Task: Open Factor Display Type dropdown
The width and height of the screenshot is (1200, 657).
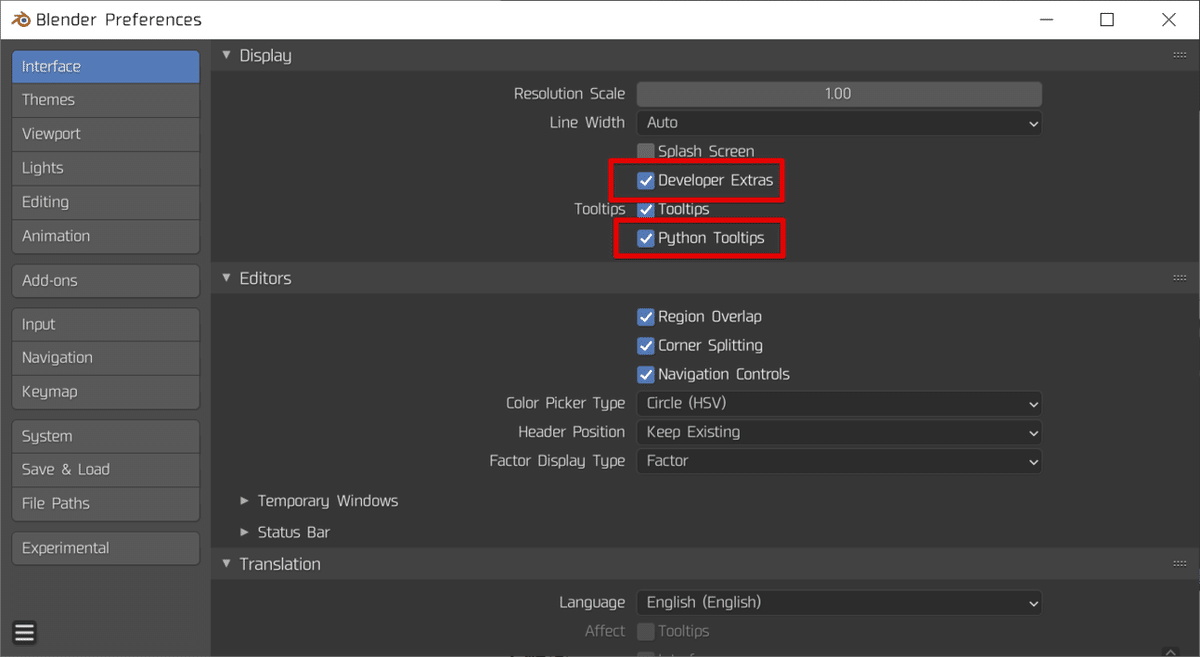Action: [x=839, y=461]
